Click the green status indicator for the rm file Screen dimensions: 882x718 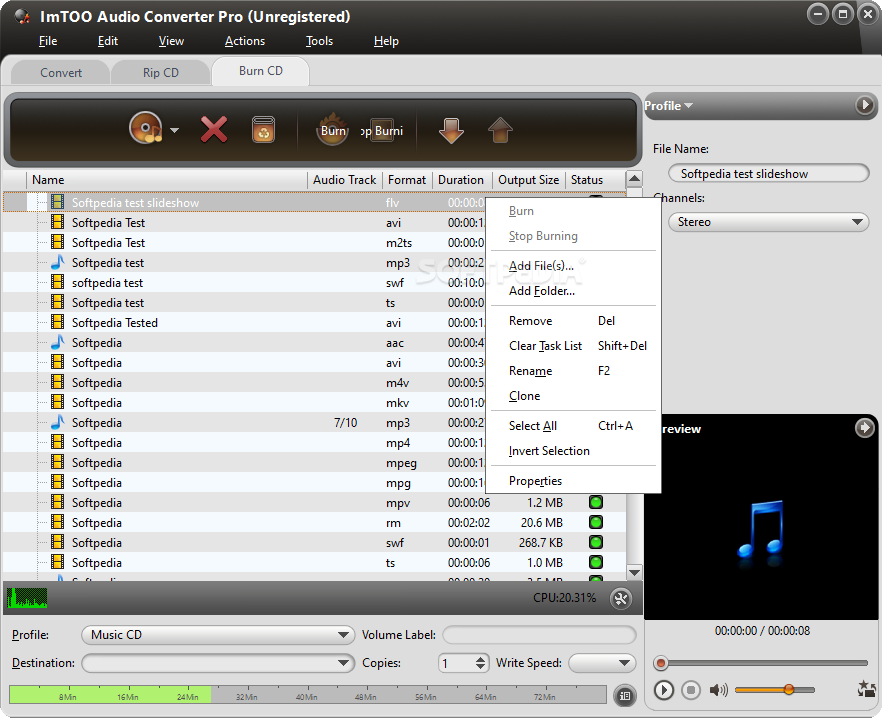[x=596, y=522]
